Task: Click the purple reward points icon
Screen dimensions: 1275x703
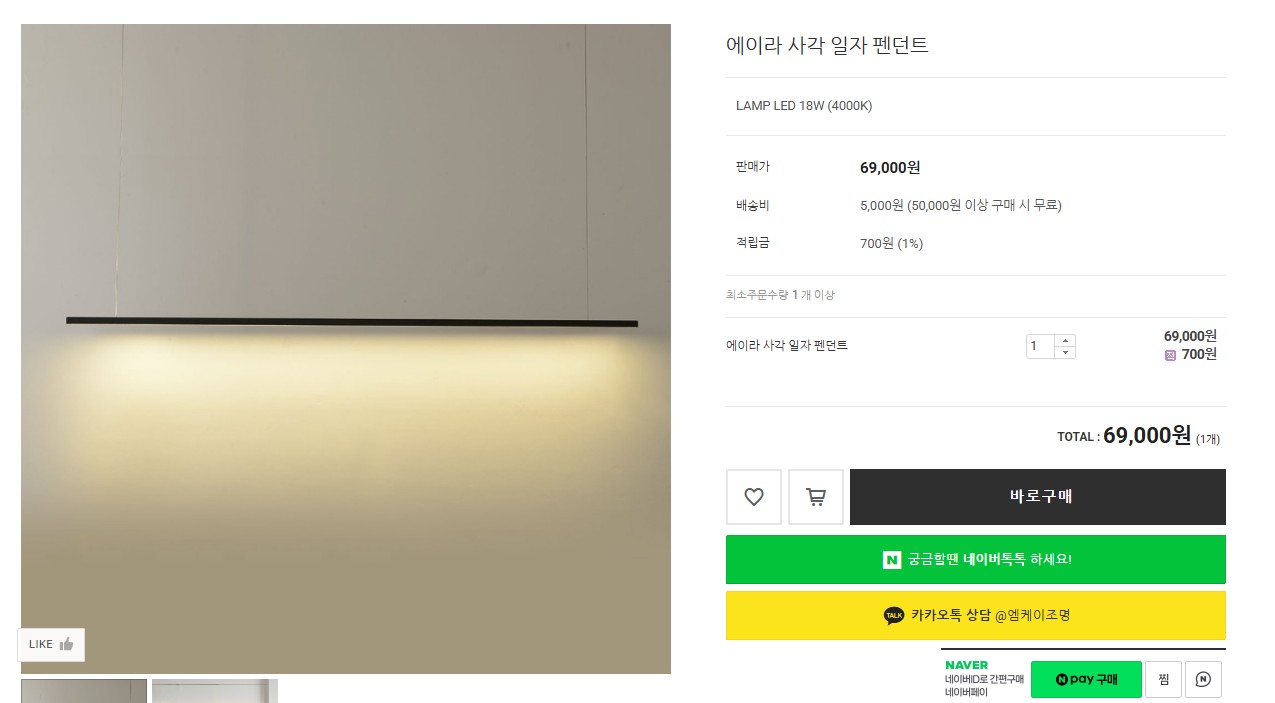Action: (1170, 355)
